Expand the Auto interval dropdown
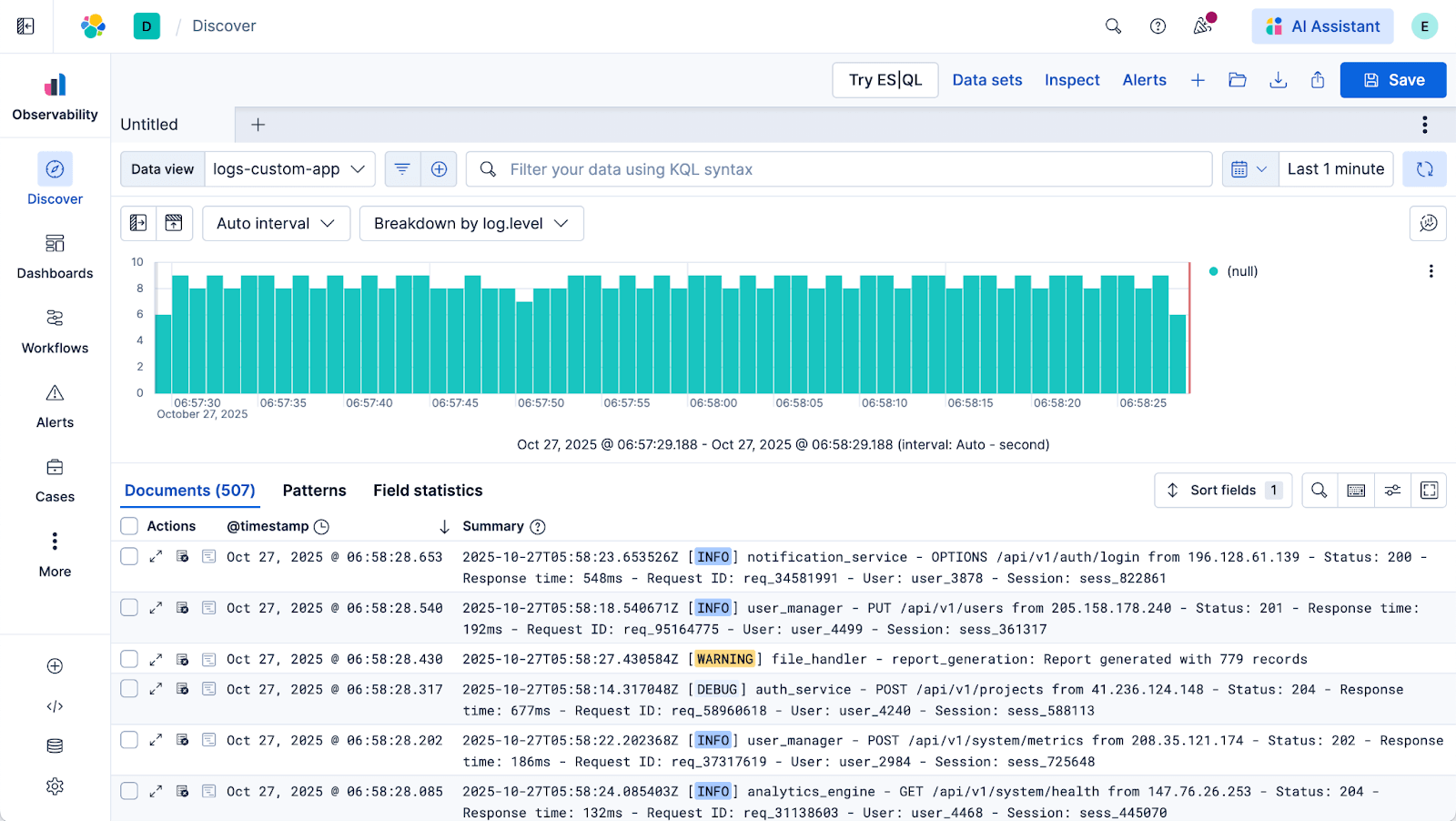Viewport: 1456px width, 821px height. [x=276, y=224]
